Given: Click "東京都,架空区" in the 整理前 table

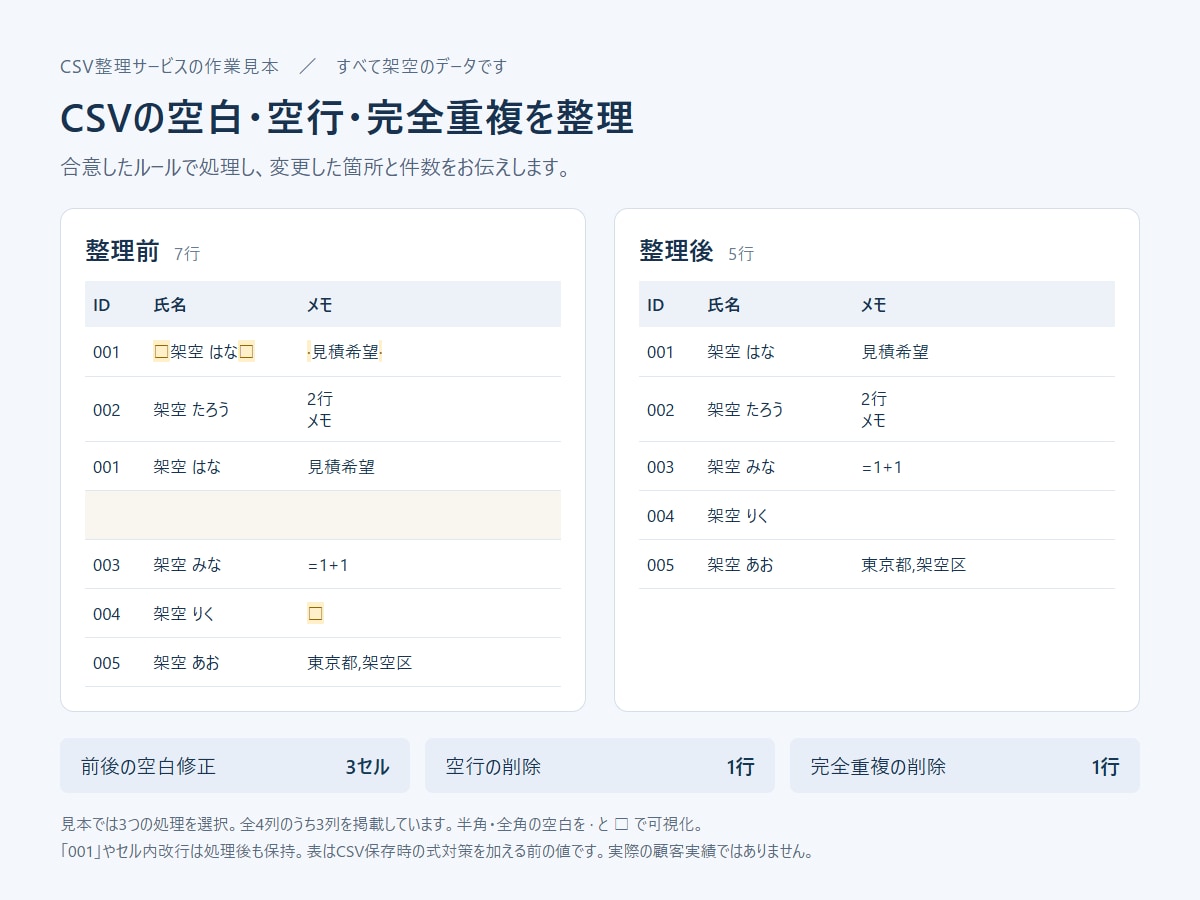Looking at the screenshot, I should point(360,663).
